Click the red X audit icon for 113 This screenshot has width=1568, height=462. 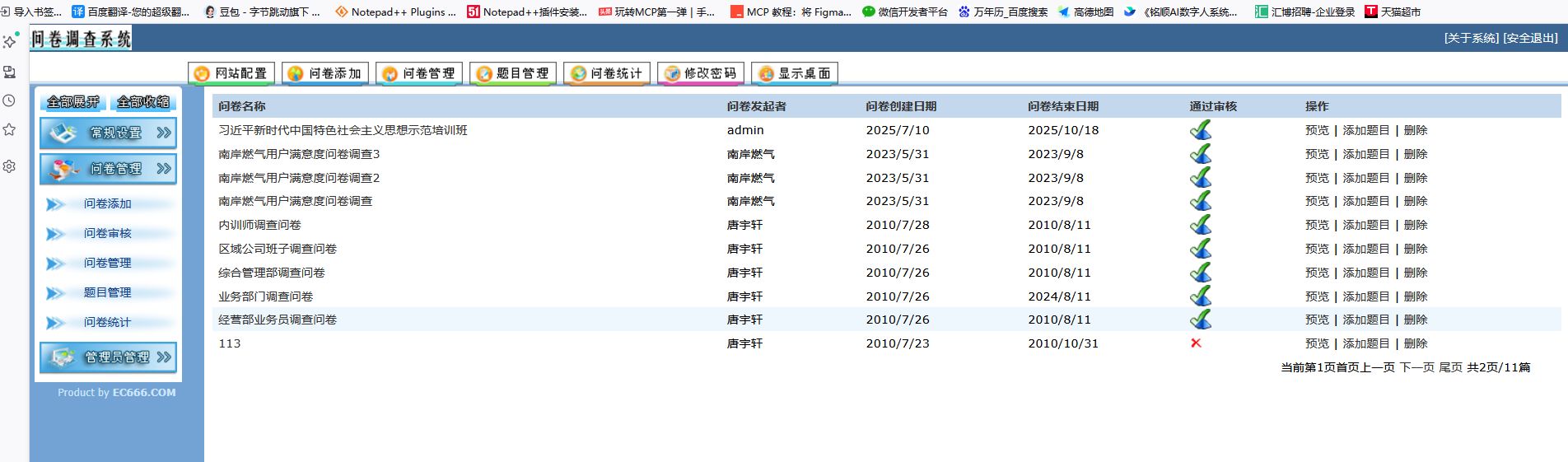(1196, 343)
